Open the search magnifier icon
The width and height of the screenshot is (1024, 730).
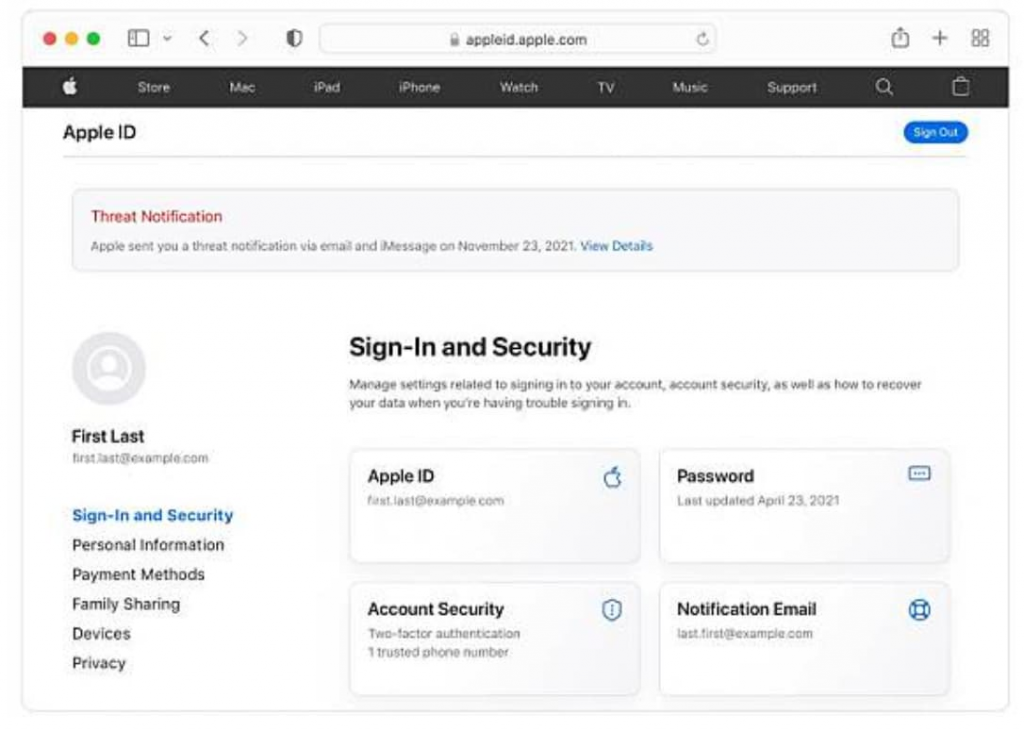point(884,87)
